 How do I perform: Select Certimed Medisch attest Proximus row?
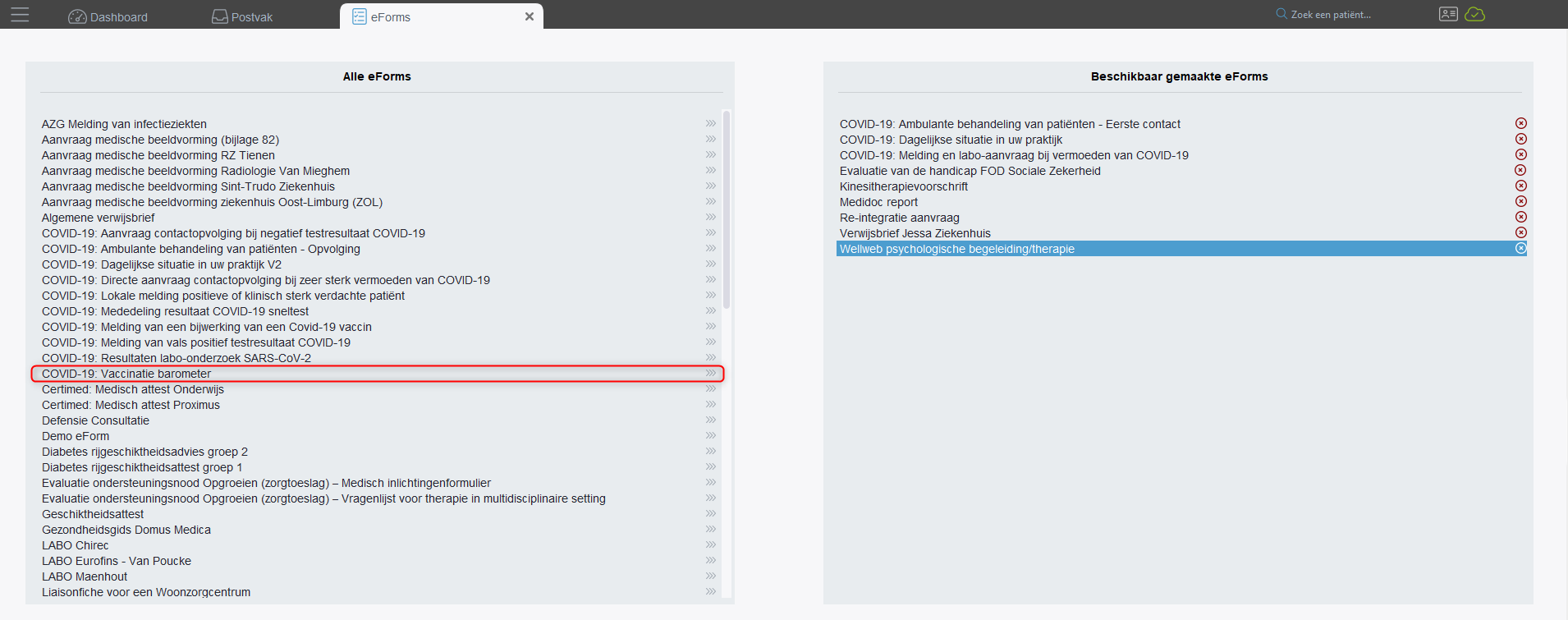point(379,405)
